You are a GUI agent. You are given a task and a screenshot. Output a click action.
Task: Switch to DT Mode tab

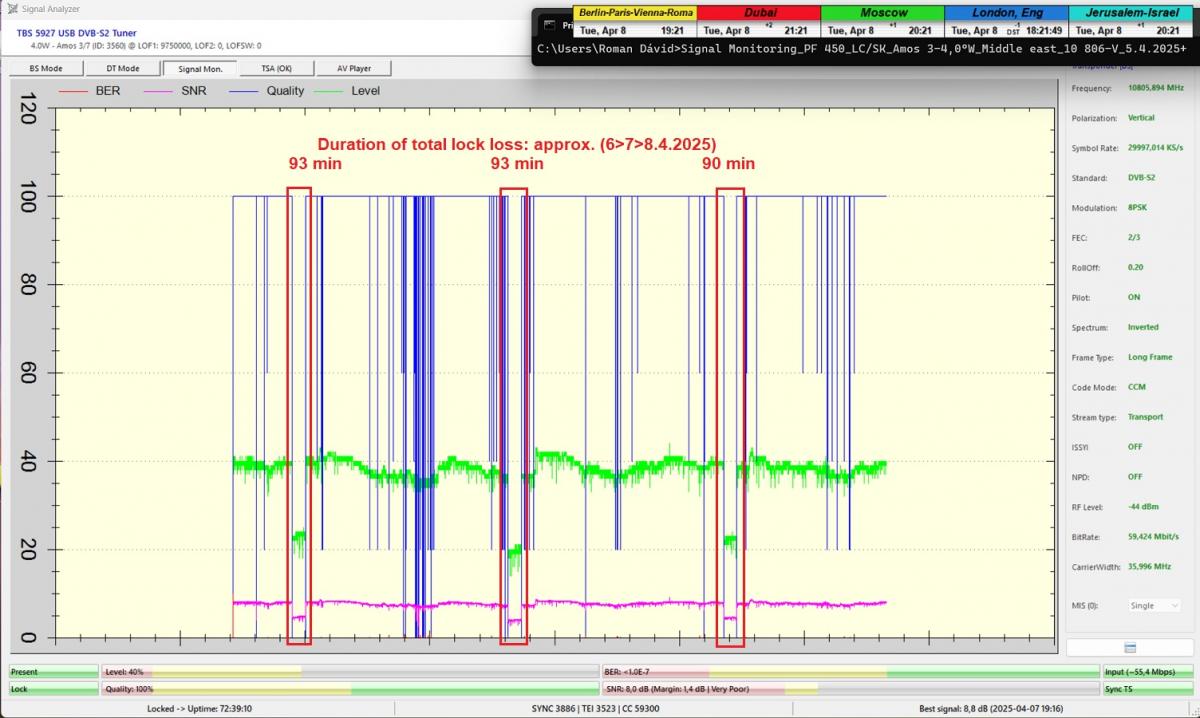(x=123, y=69)
